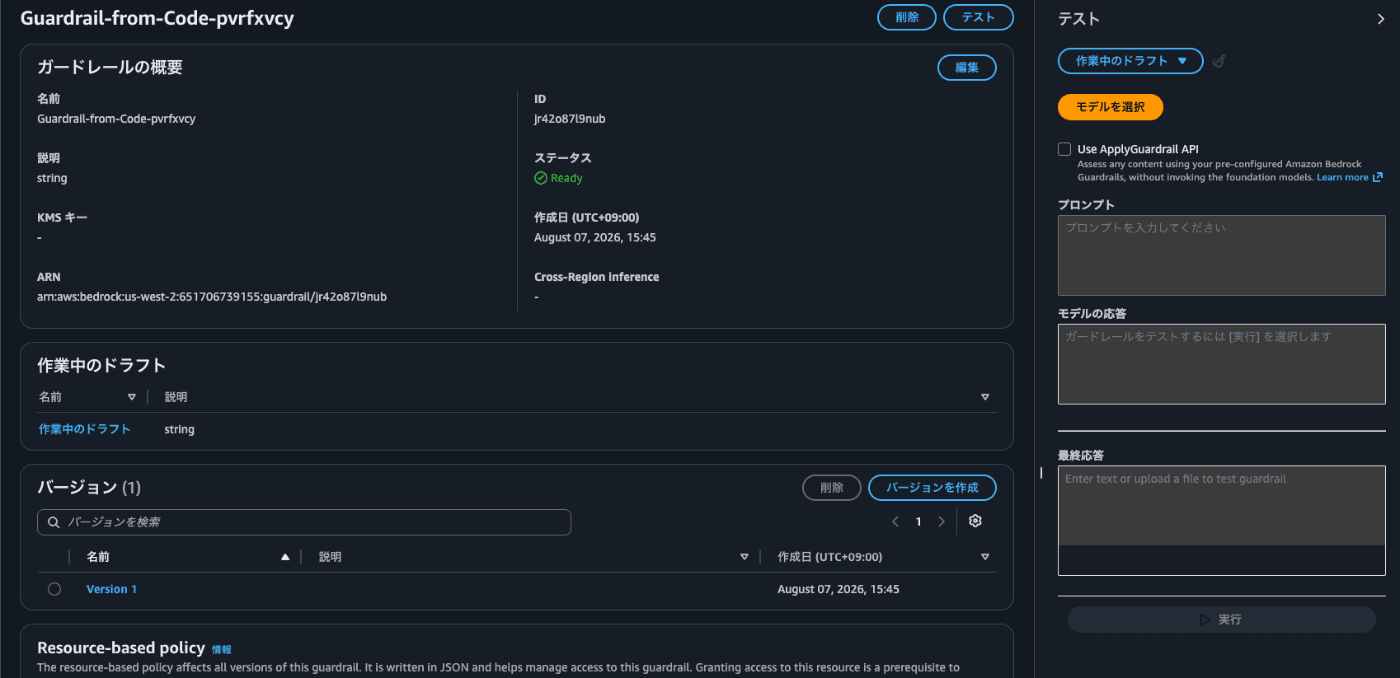The height and width of the screenshot is (678, 1400).
Task: Open the 作業中のドラフト version dropdown
Action: (1130, 61)
